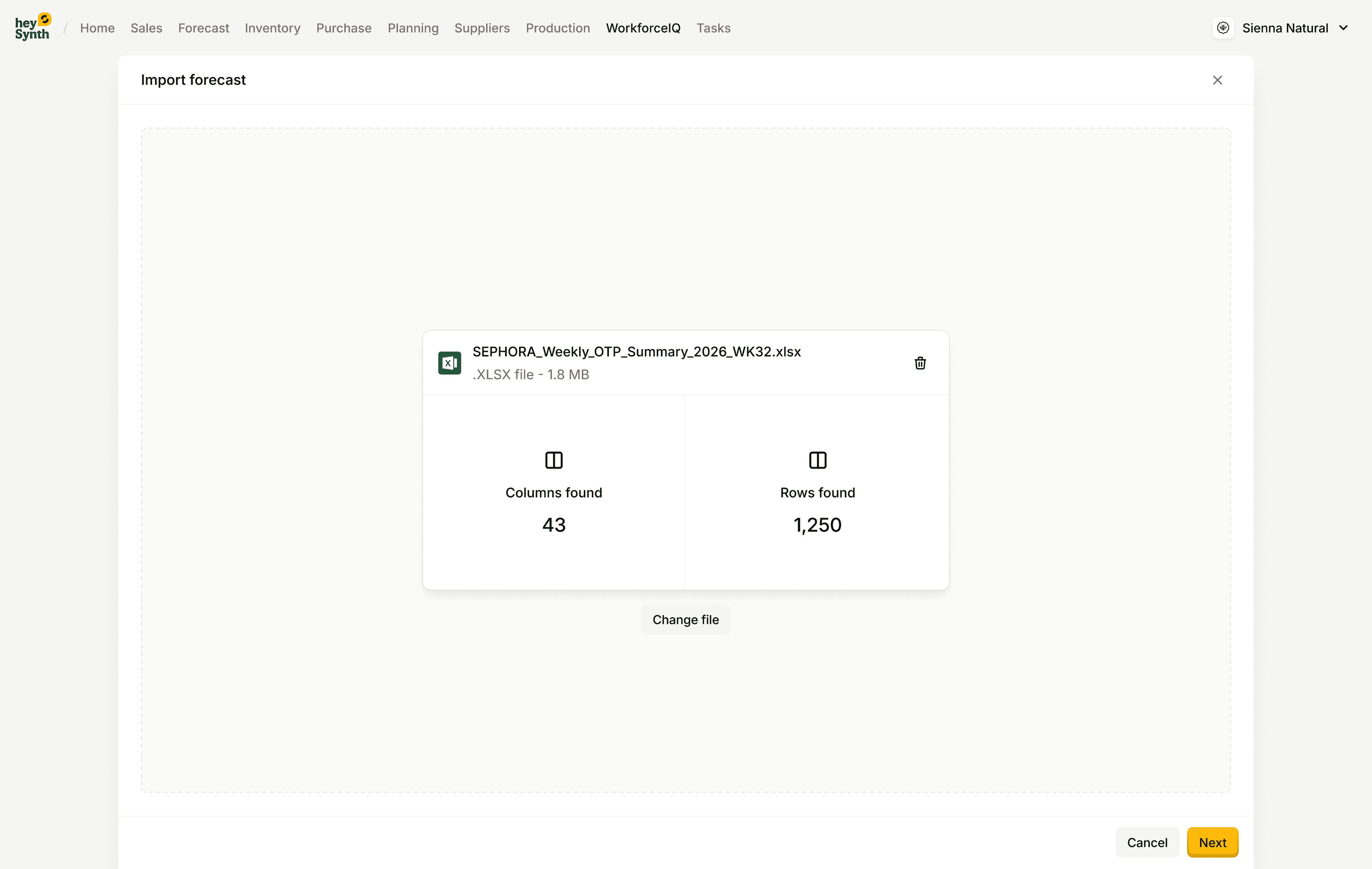1372x869 pixels.
Task: Open the Home navigation tab
Action: tap(97, 28)
